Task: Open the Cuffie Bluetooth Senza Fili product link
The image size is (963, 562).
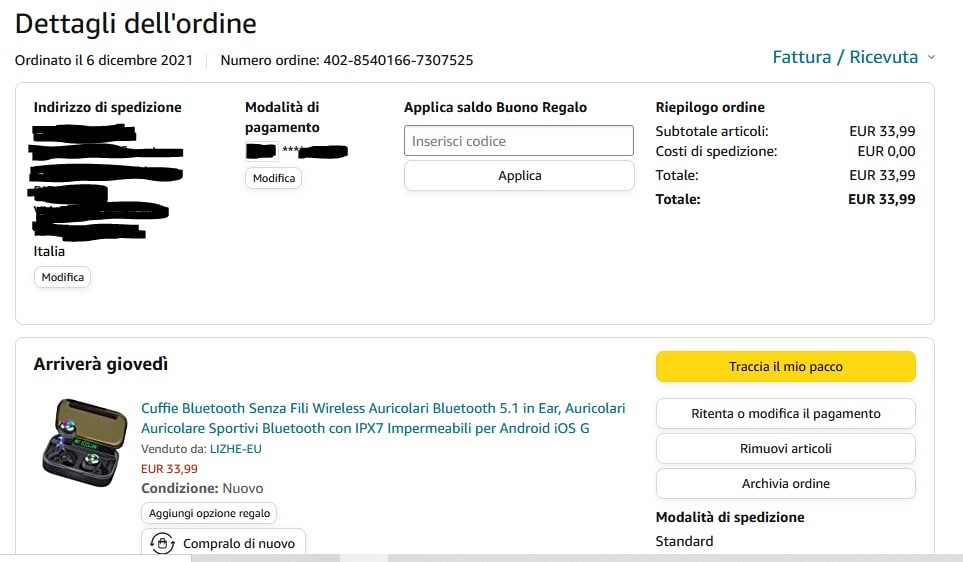Action: tap(383, 418)
